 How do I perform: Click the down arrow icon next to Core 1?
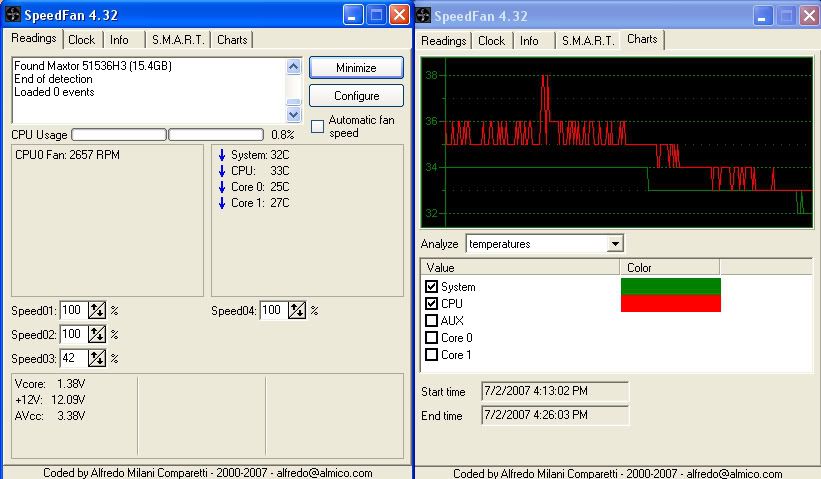tap(222, 203)
